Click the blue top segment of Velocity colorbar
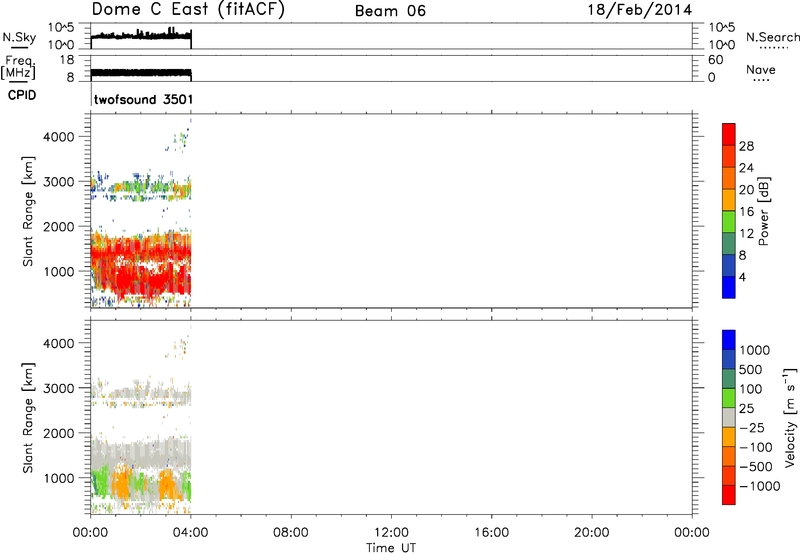This screenshot has width=800, height=554. (x=729, y=340)
